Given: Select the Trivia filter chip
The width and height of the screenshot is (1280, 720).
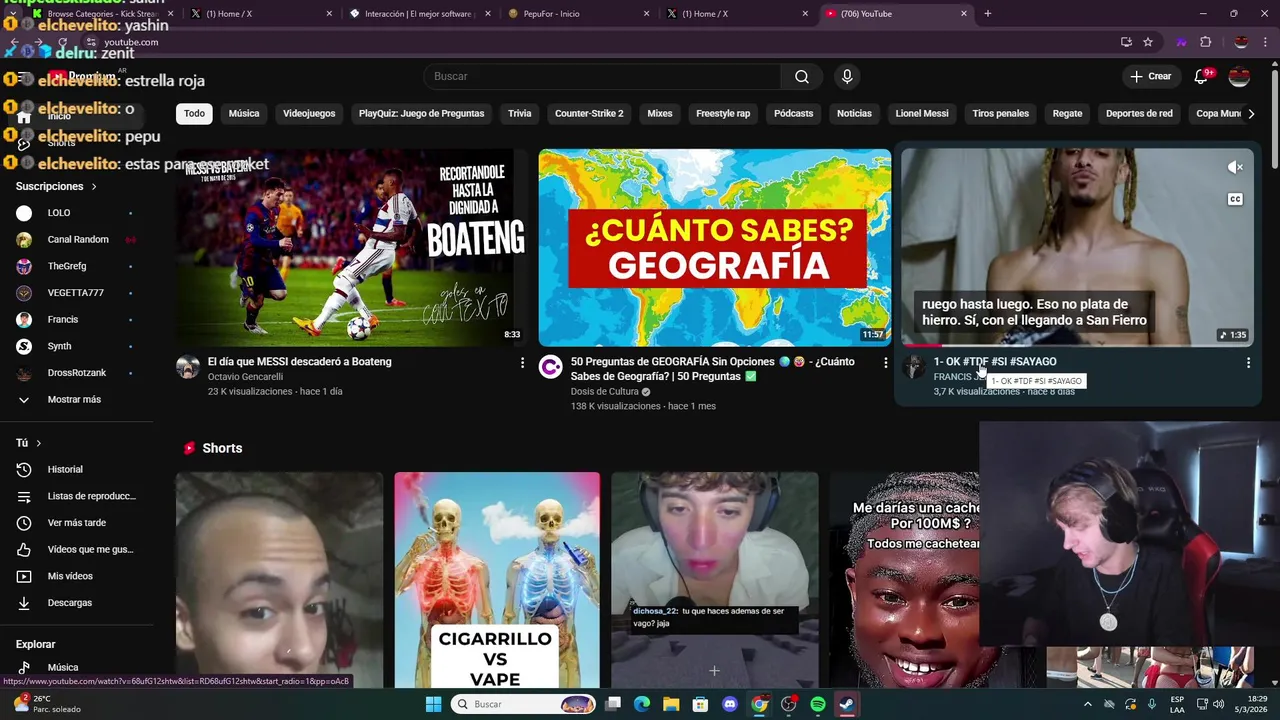Looking at the screenshot, I should (x=520, y=114).
